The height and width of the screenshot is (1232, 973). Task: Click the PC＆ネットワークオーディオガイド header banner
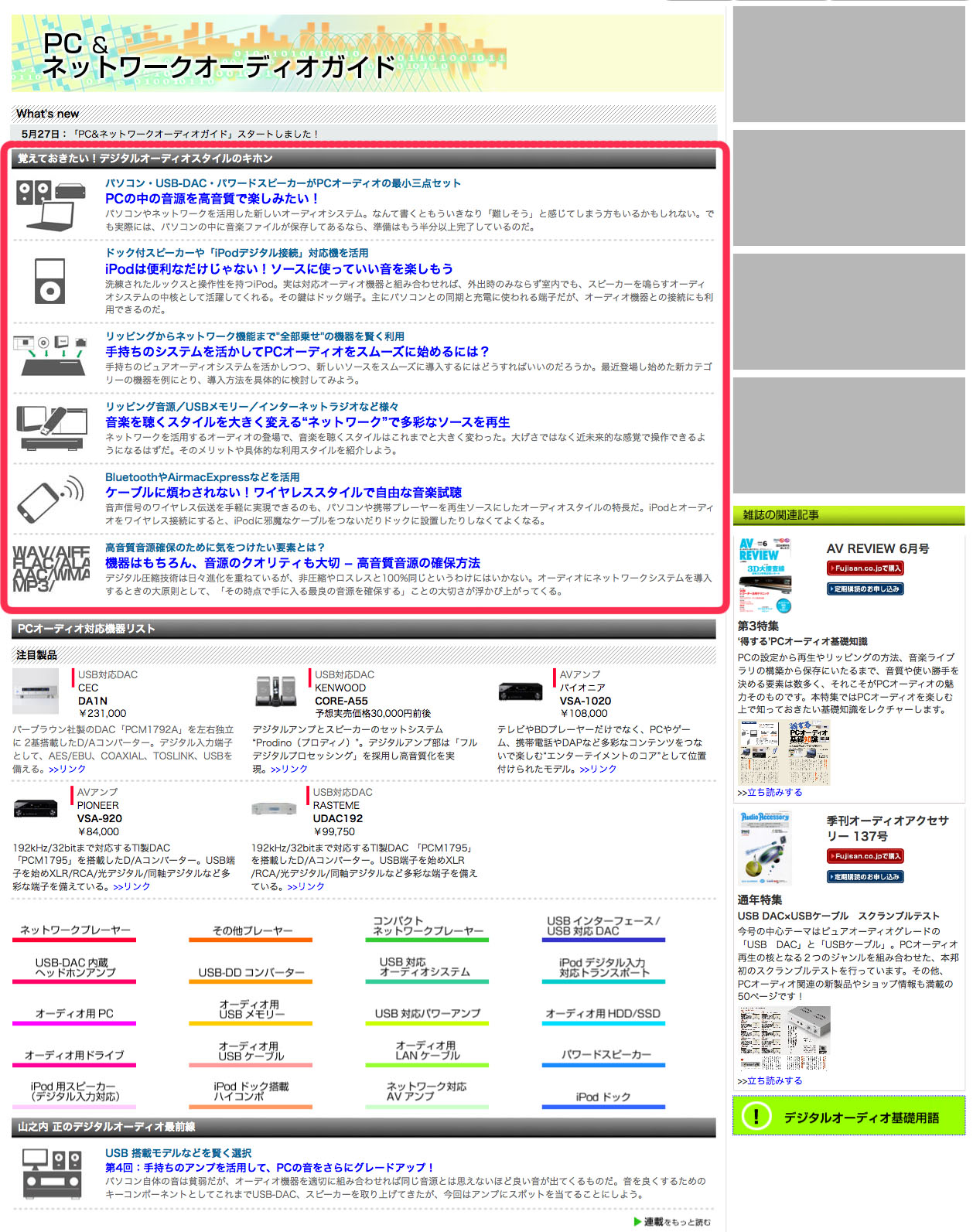coord(367,53)
